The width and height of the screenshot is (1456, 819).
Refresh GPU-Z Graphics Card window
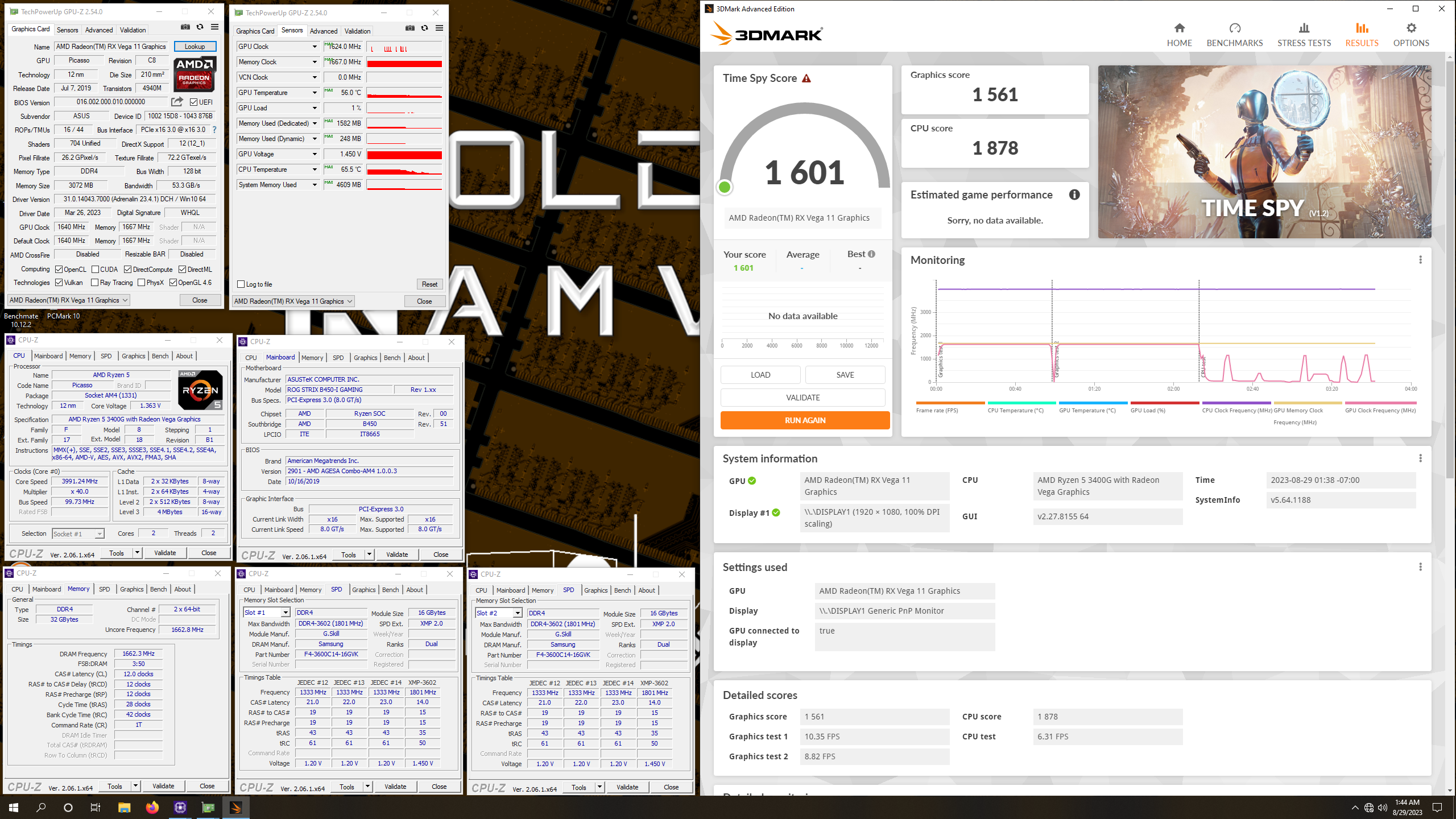200,27
